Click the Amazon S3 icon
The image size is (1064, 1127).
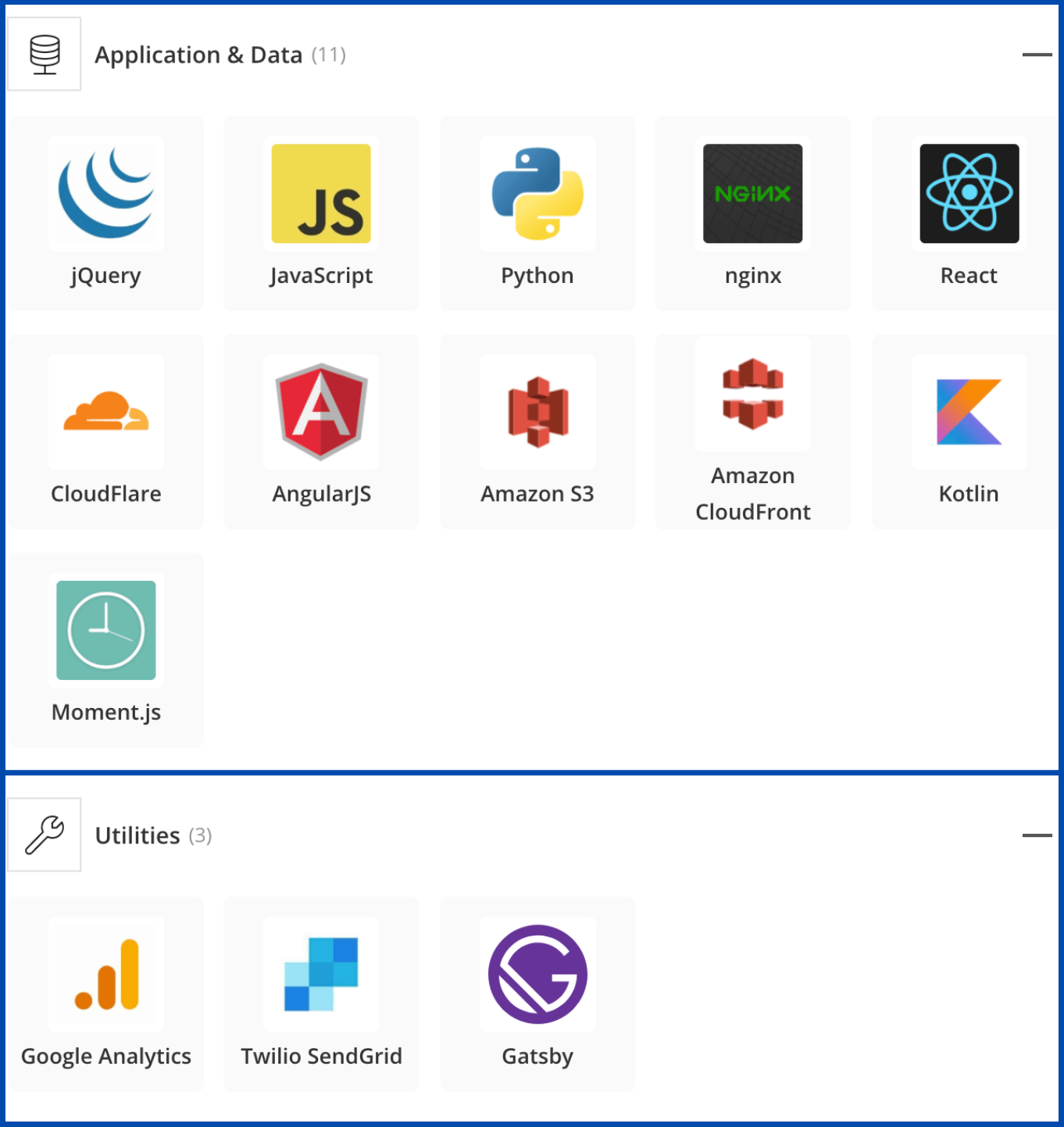537,412
